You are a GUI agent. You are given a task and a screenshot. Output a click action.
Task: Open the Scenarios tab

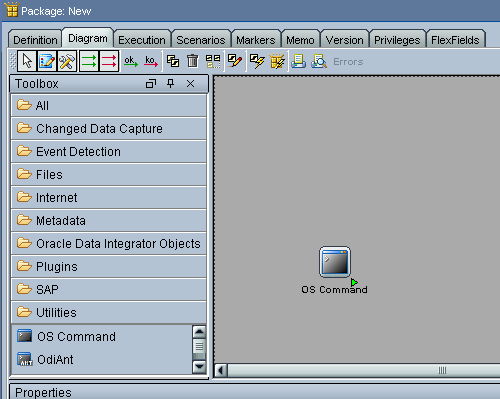(201, 40)
